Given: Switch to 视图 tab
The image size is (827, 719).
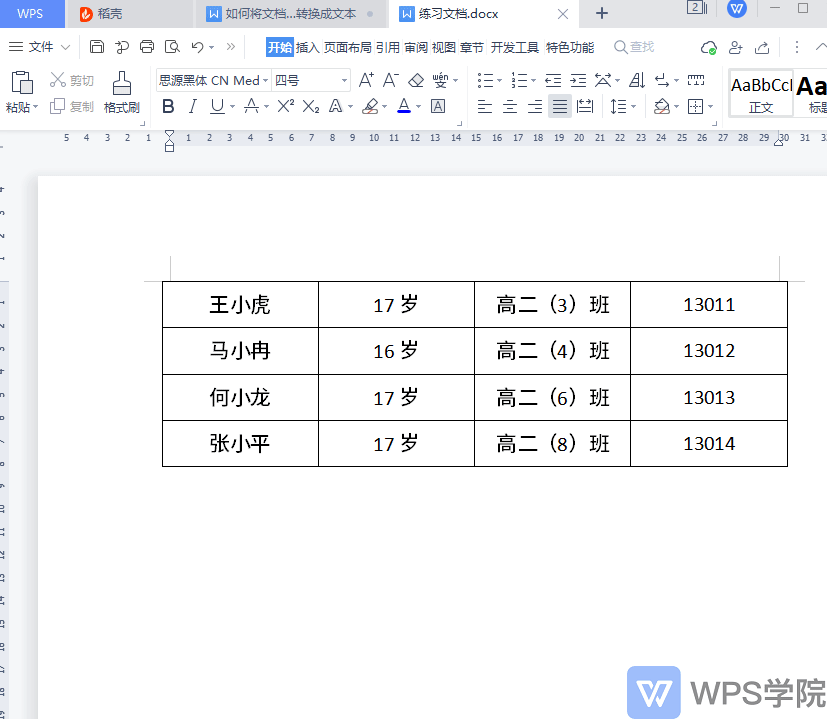Looking at the screenshot, I should click(444, 47).
